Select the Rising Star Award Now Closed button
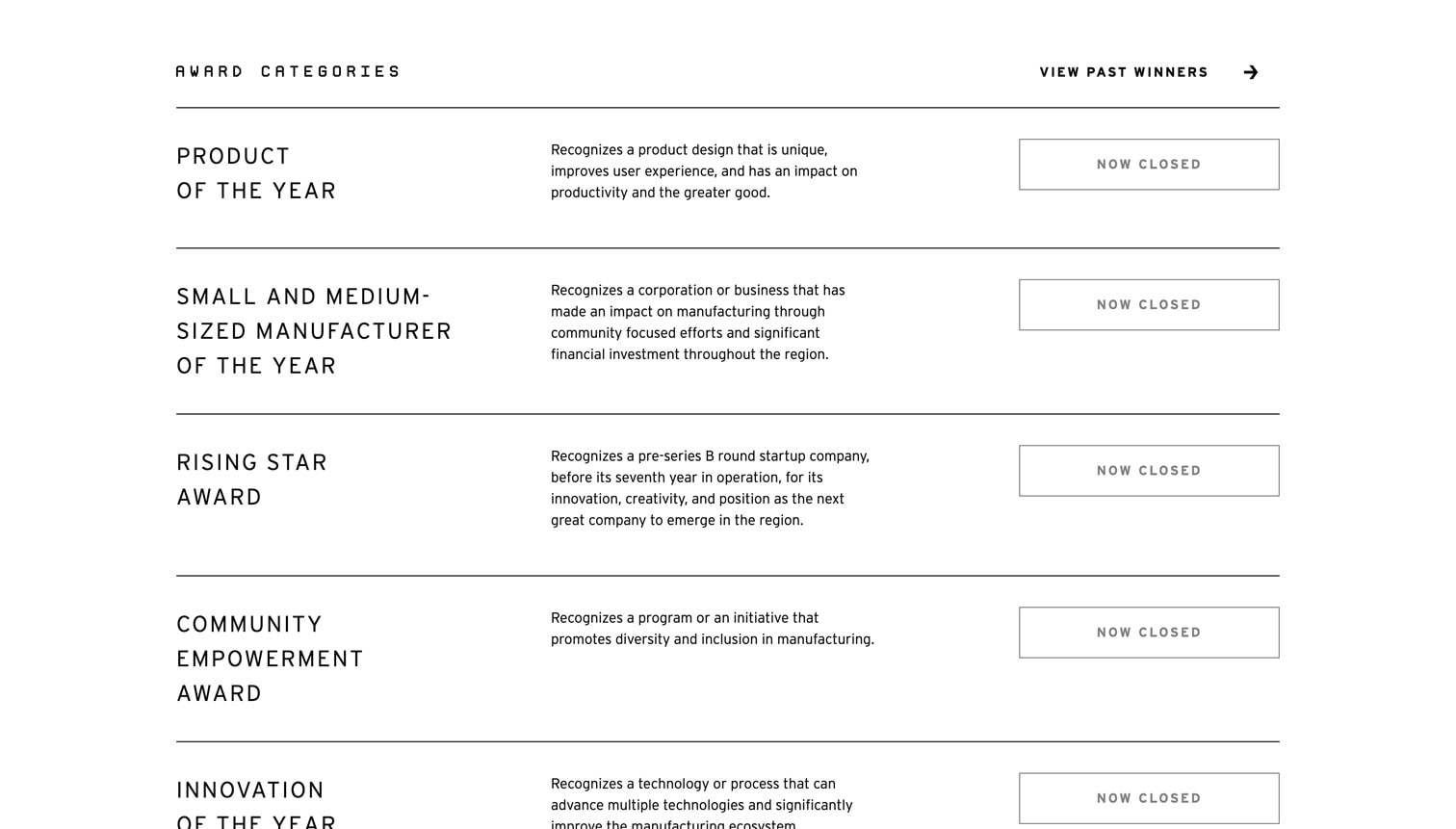Viewport: 1456px width, 829px height. click(x=1148, y=471)
